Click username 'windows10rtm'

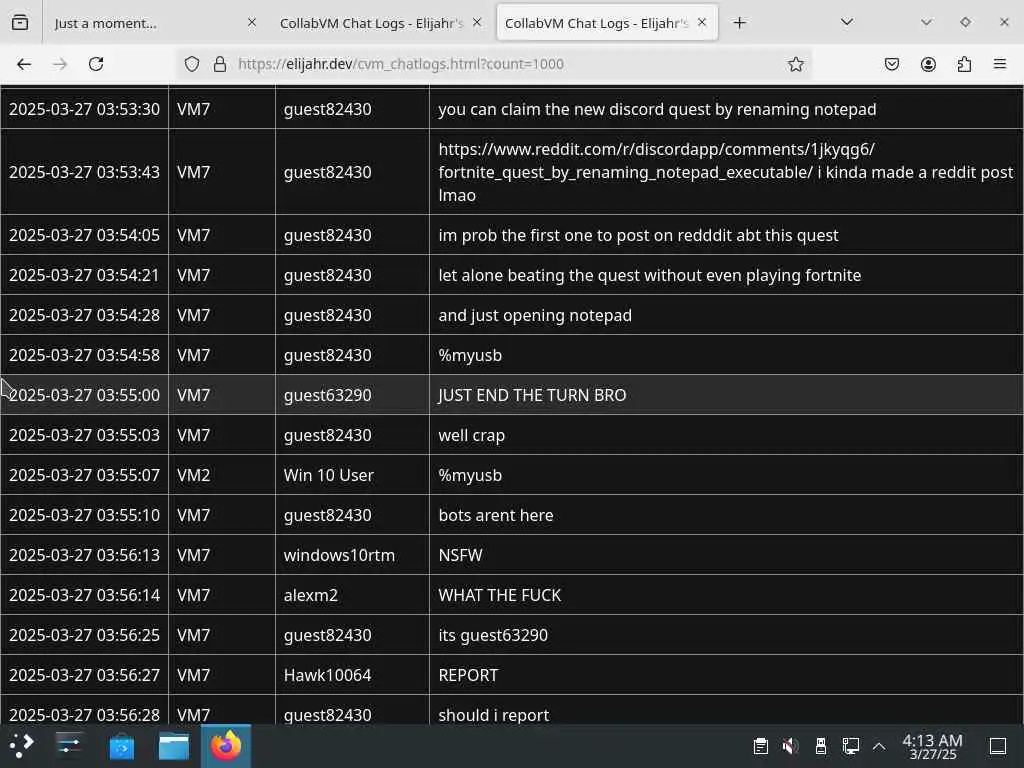[x=339, y=555]
